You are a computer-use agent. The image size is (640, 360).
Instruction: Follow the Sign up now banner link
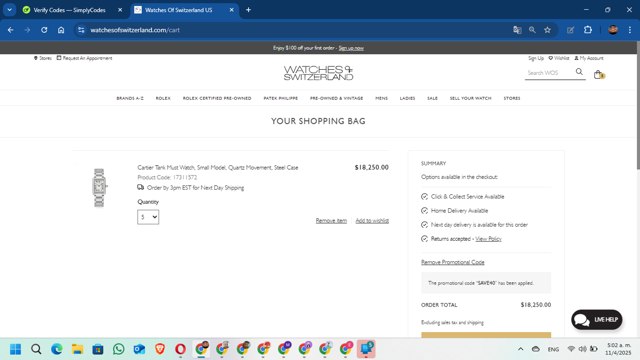(x=351, y=48)
